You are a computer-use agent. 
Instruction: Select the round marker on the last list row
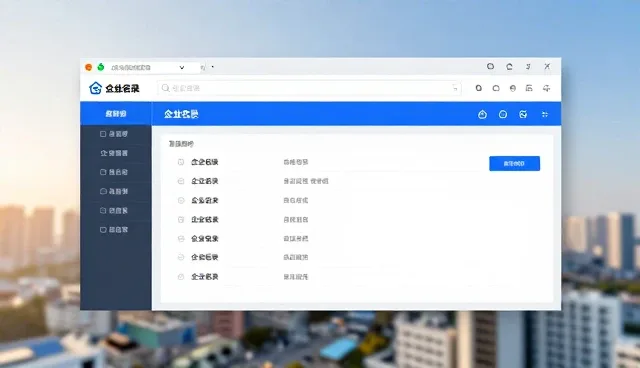coord(181,277)
